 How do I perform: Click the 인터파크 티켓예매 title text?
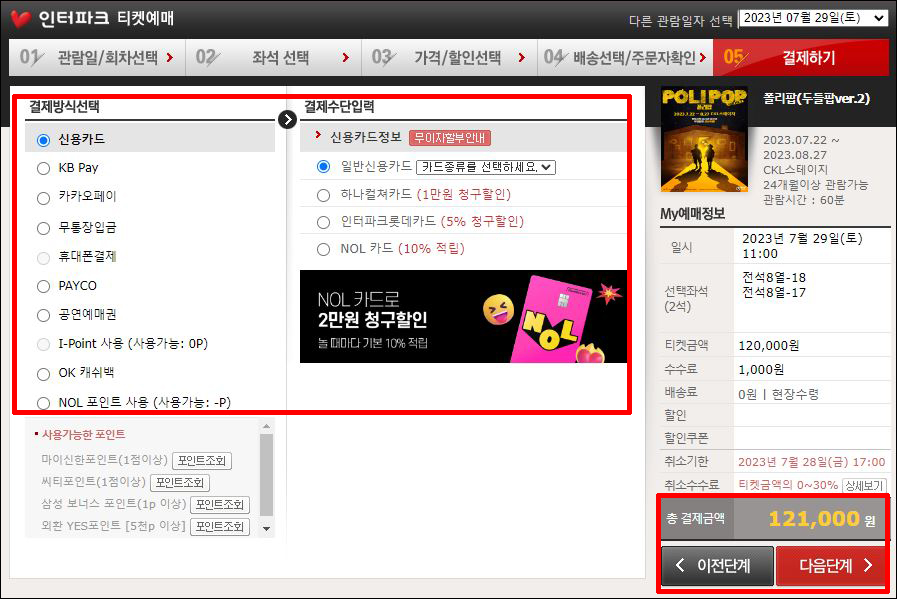pos(106,18)
